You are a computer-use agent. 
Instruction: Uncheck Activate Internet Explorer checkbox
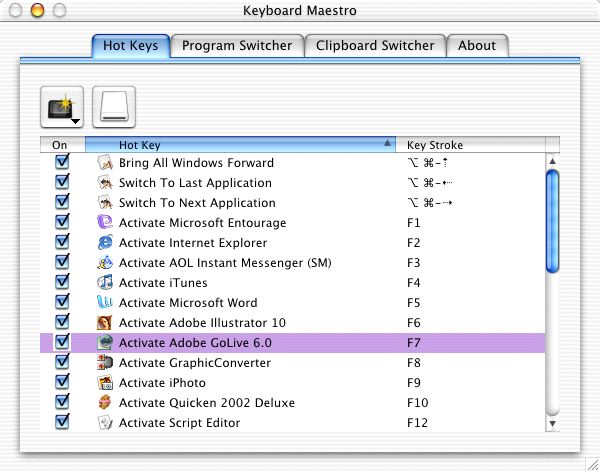pyautogui.click(x=62, y=241)
